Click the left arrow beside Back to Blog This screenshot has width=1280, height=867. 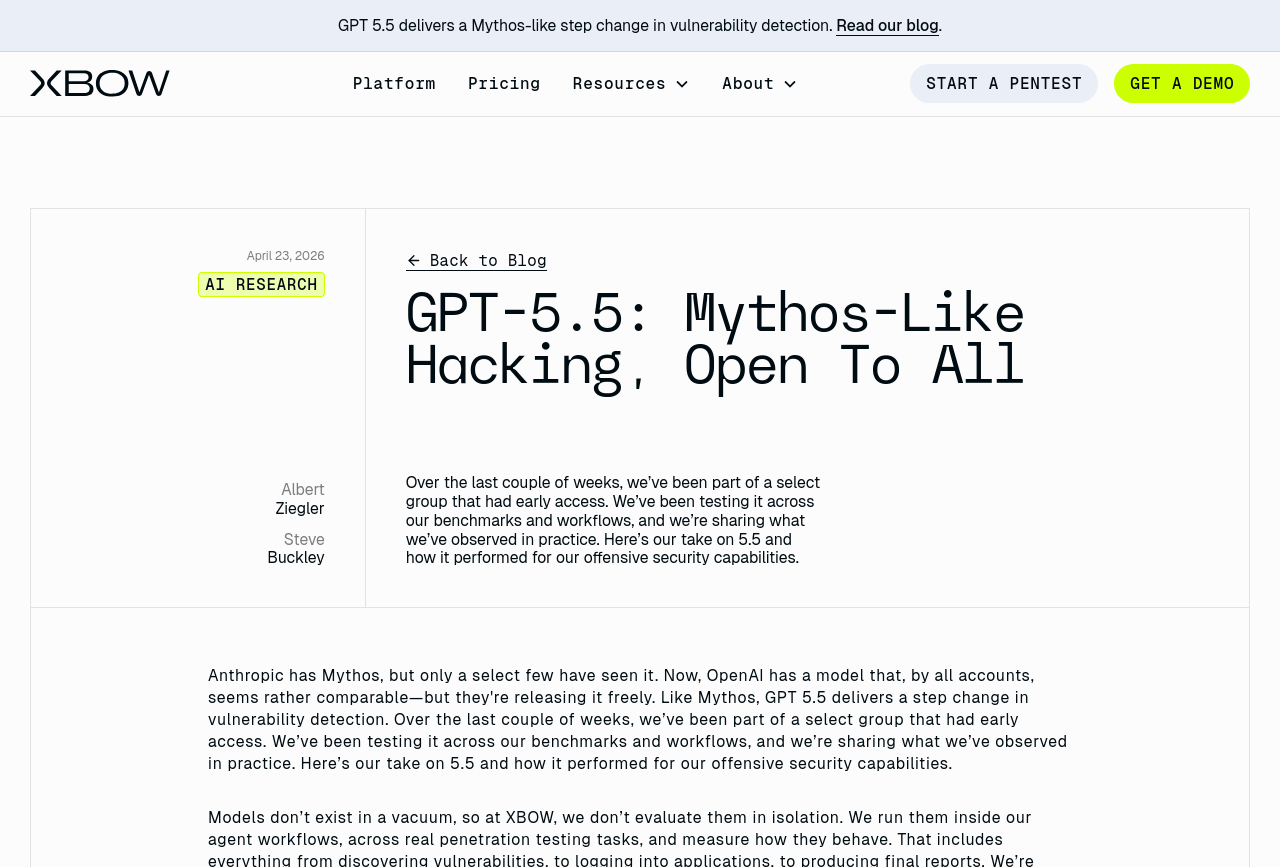pyautogui.click(x=414, y=261)
